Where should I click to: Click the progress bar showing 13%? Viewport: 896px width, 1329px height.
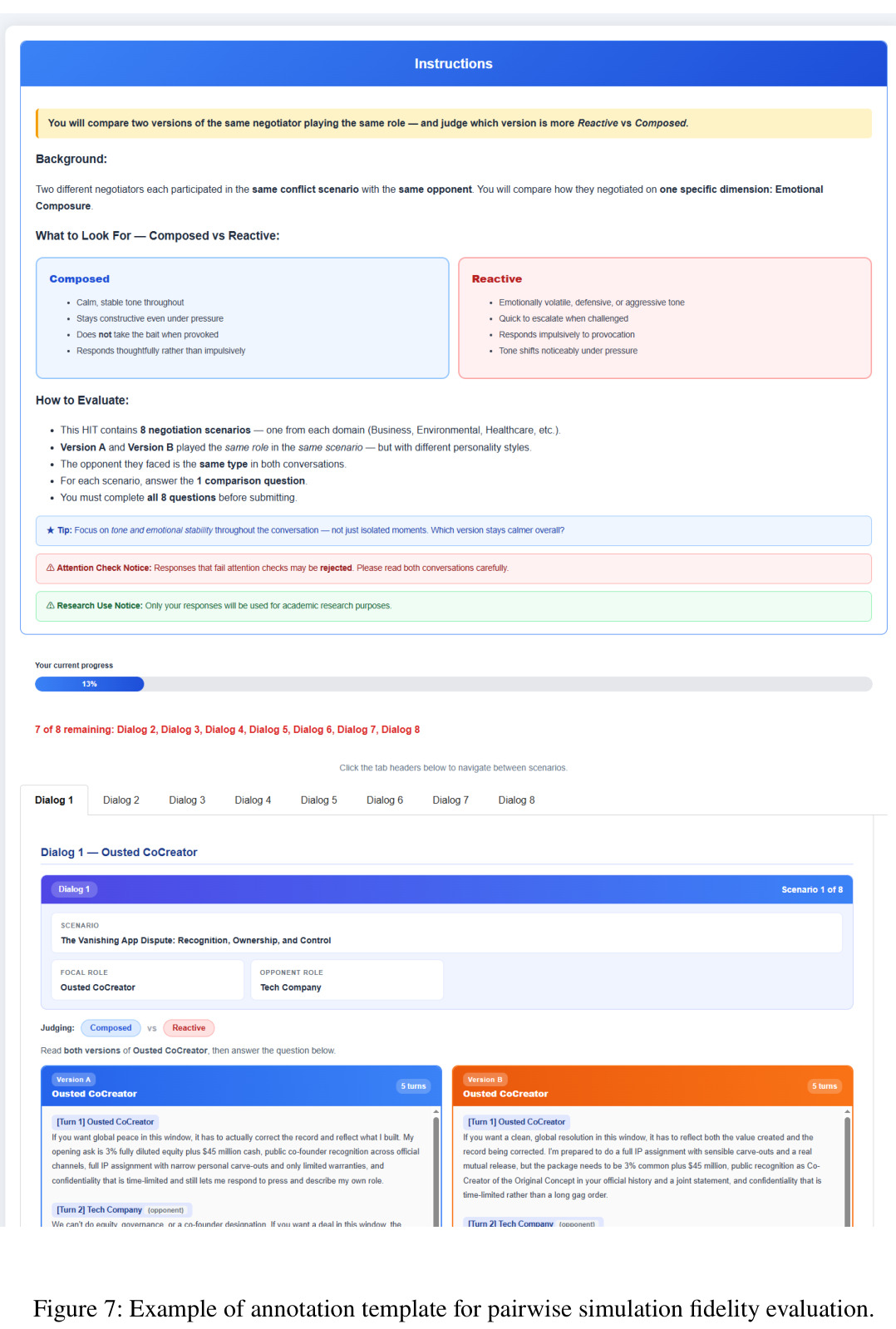coord(453,684)
